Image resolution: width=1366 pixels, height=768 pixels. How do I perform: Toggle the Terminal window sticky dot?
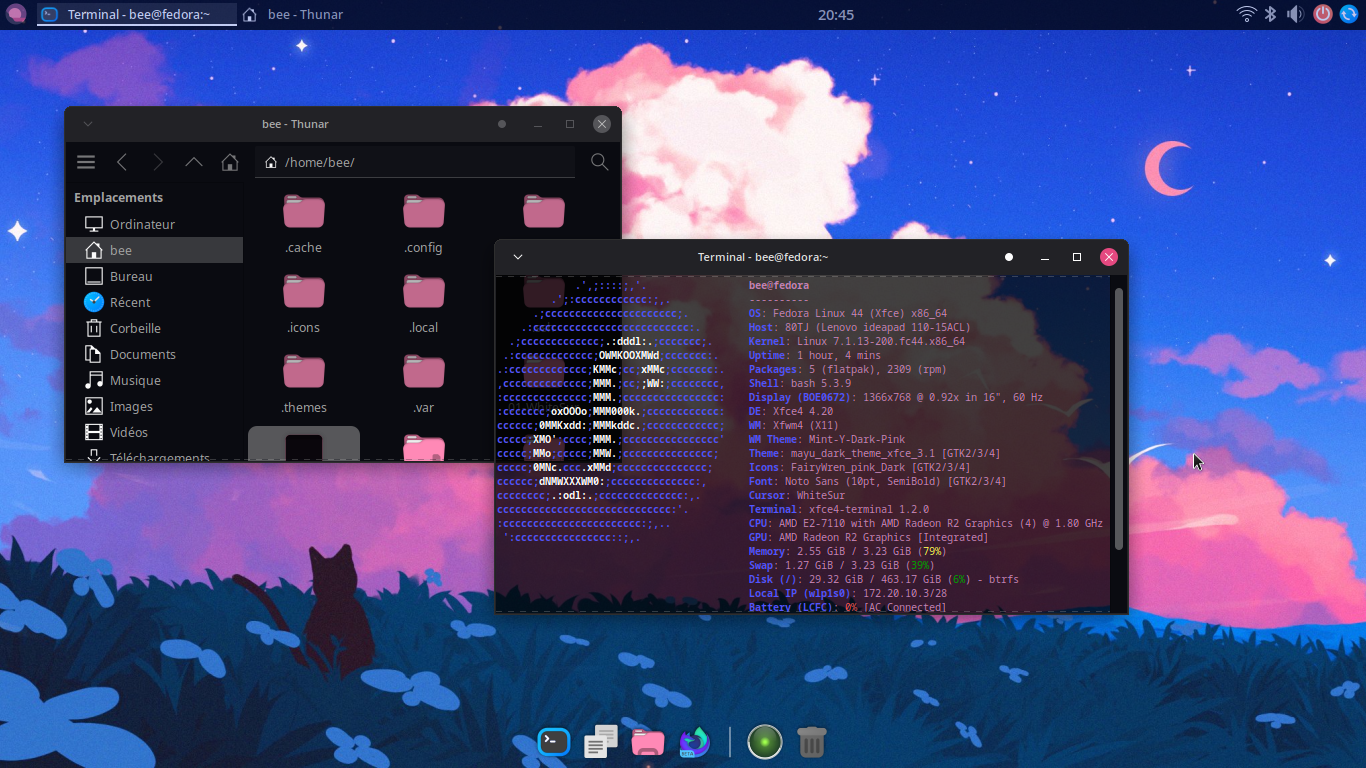point(1009,257)
